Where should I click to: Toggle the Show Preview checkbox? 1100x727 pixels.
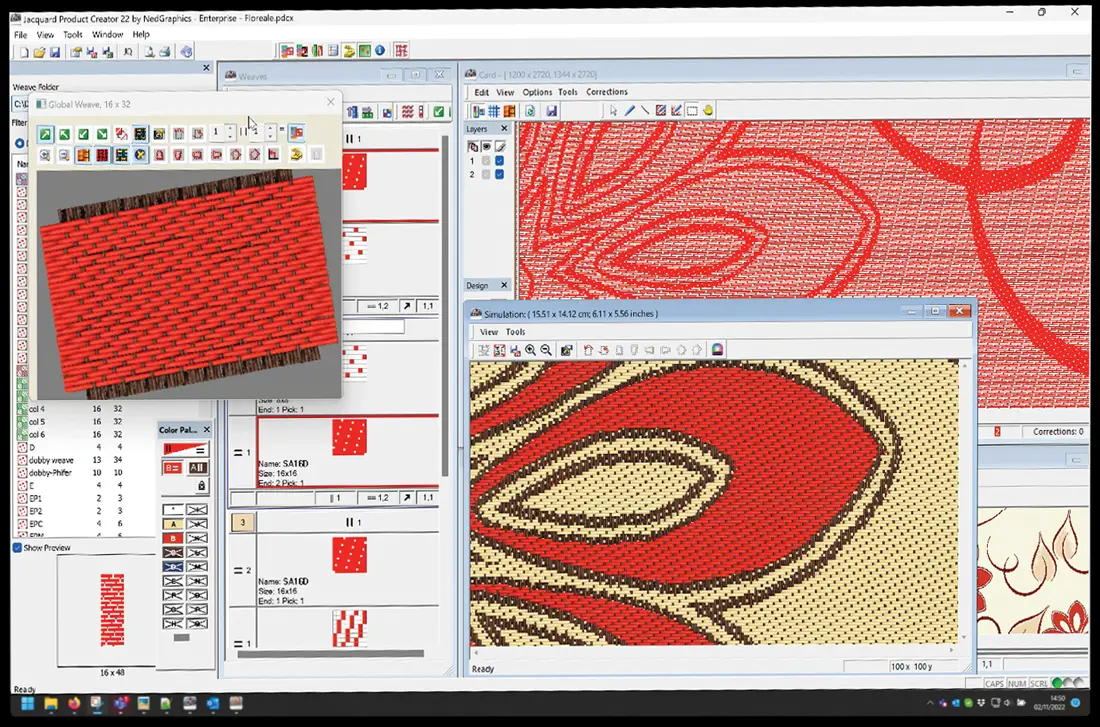[x=18, y=547]
